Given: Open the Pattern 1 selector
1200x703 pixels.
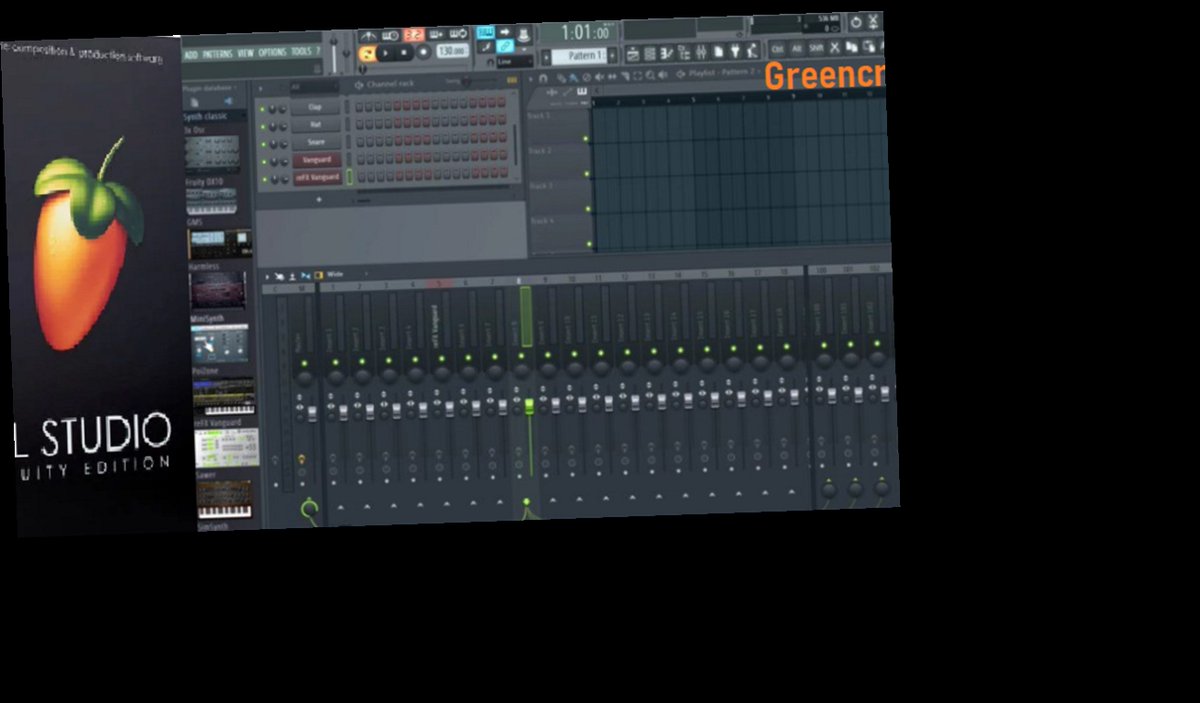Looking at the screenshot, I should pos(580,56).
